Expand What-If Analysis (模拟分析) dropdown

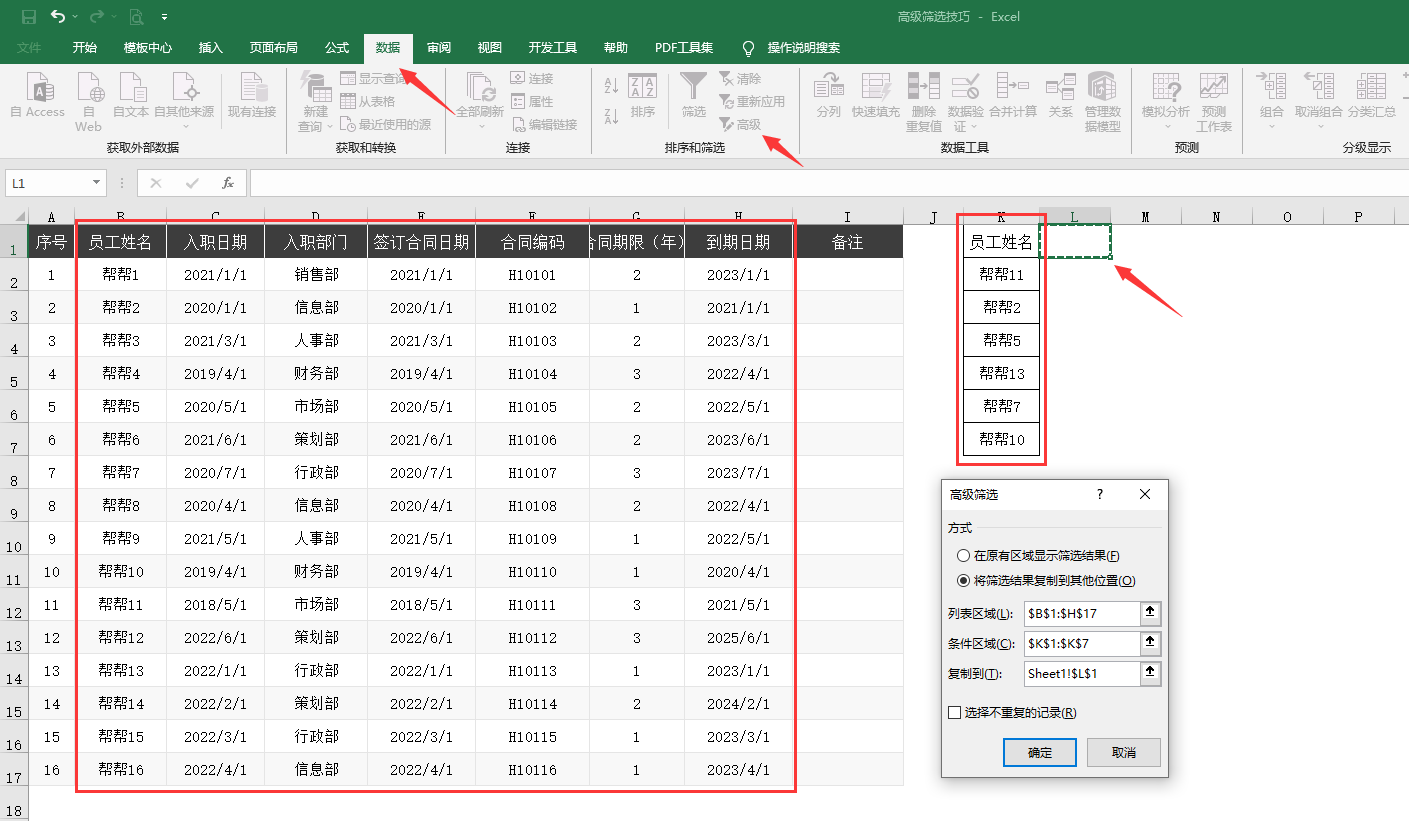pyautogui.click(x=1166, y=100)
